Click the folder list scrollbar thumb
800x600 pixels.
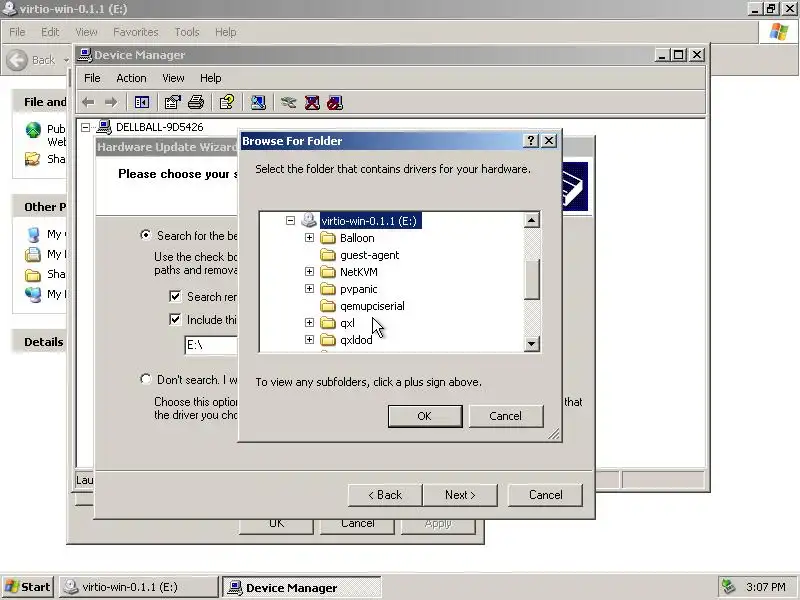532,280
